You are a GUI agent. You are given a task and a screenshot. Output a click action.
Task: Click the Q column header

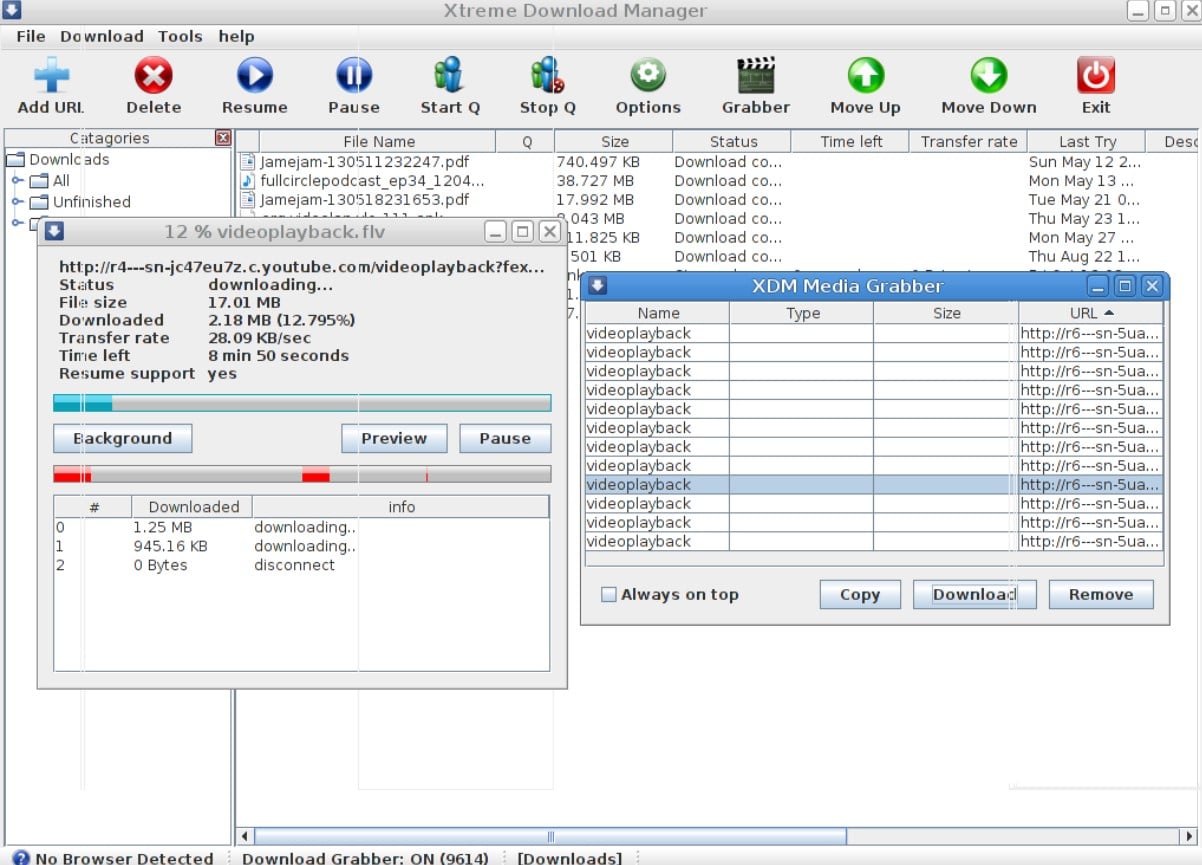click(x=526, y=141)
